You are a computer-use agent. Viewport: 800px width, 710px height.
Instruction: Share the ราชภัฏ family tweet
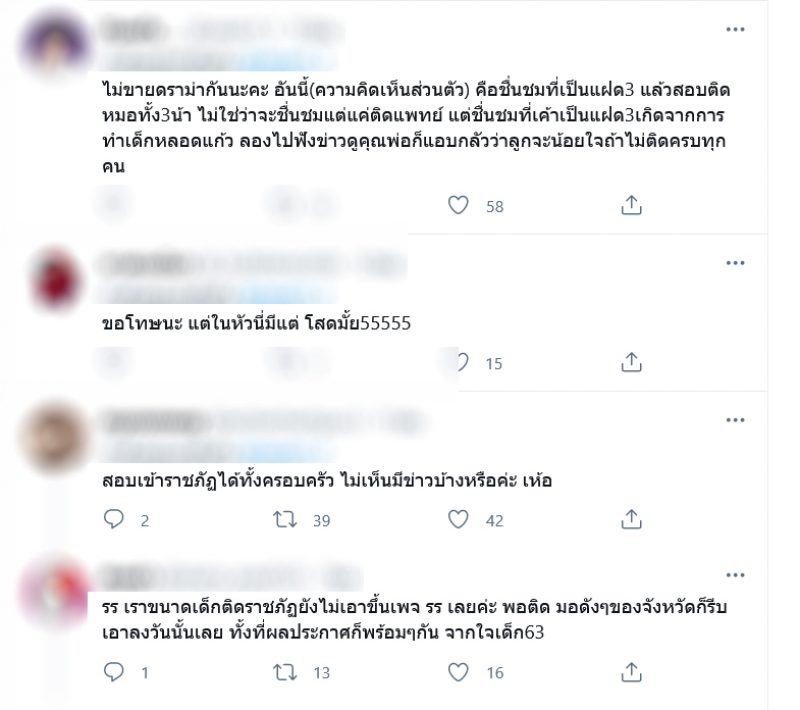pyautogui.click(x=631, y=519)
